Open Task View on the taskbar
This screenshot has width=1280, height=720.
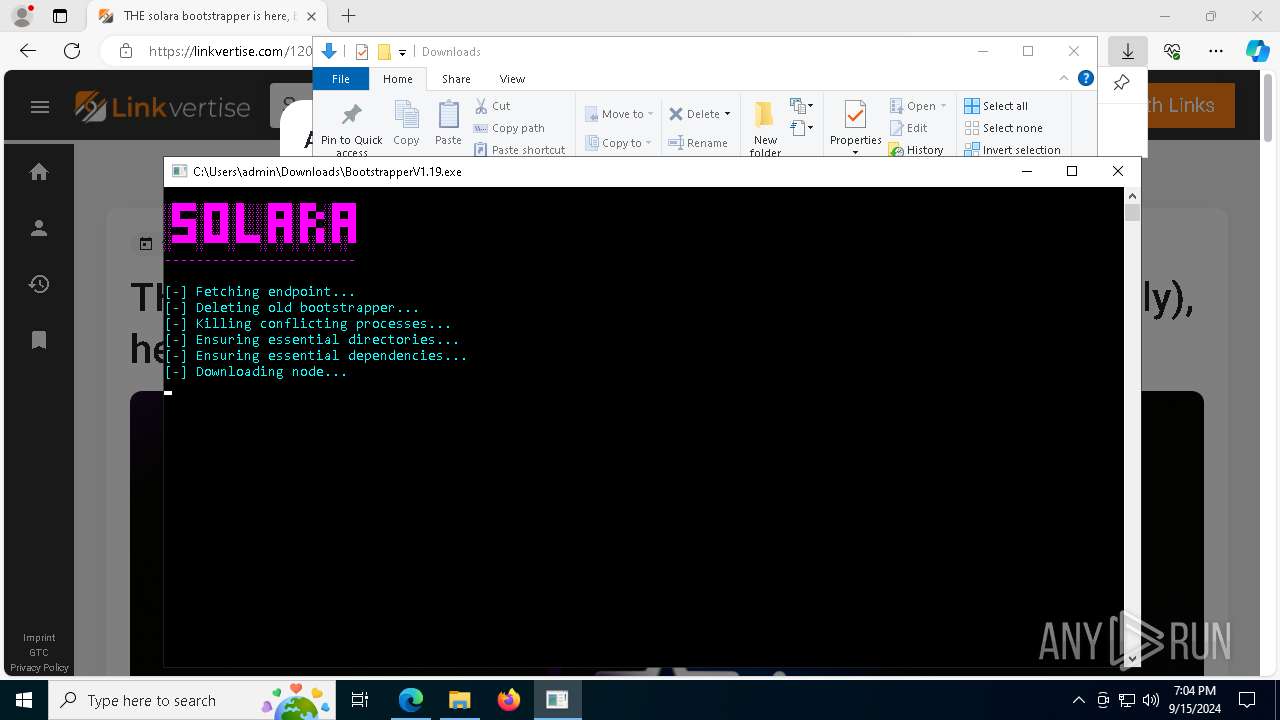pyautogui.click(x=360, y=700)
